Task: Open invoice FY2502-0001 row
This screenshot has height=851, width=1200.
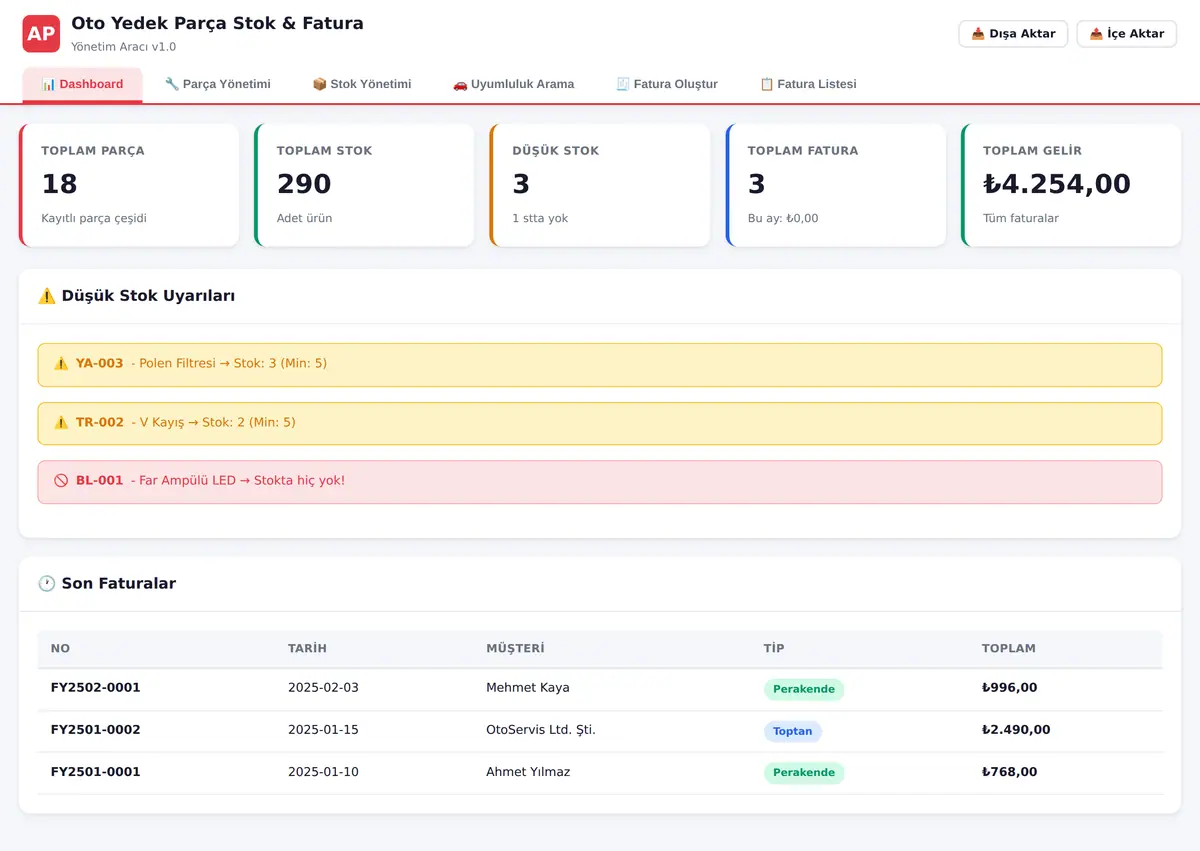Action: click(x=600, y=689)
